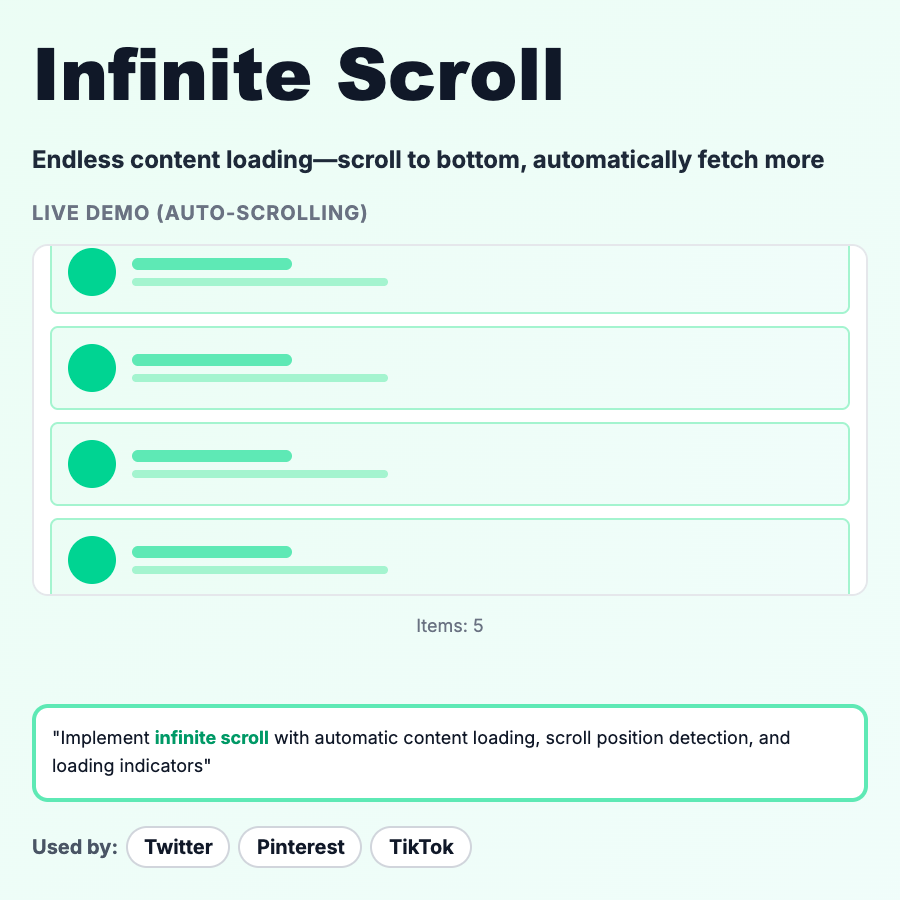Click the green avatar in the third list card
900x900 pixels.
(92, 464)
